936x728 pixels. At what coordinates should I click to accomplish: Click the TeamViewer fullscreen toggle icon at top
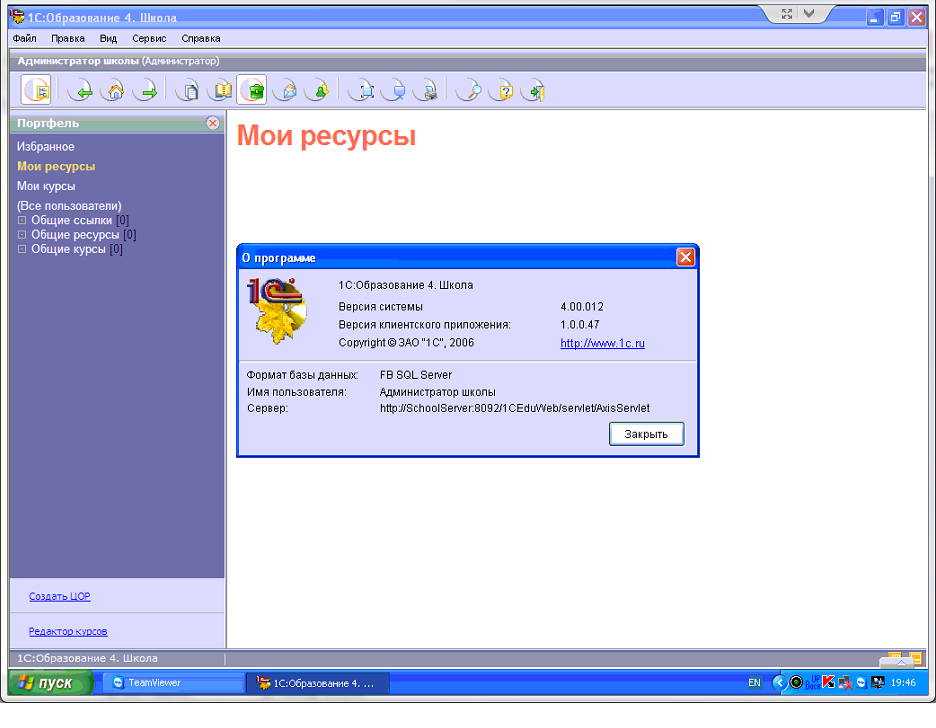787,14
